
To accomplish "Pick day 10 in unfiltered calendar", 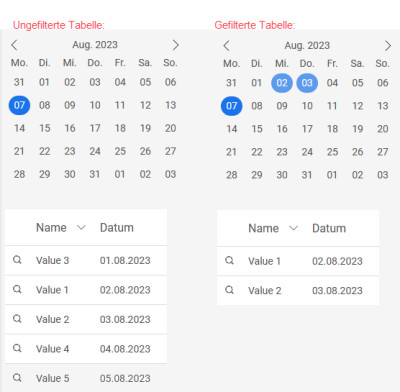I will [x=95, y=105].
